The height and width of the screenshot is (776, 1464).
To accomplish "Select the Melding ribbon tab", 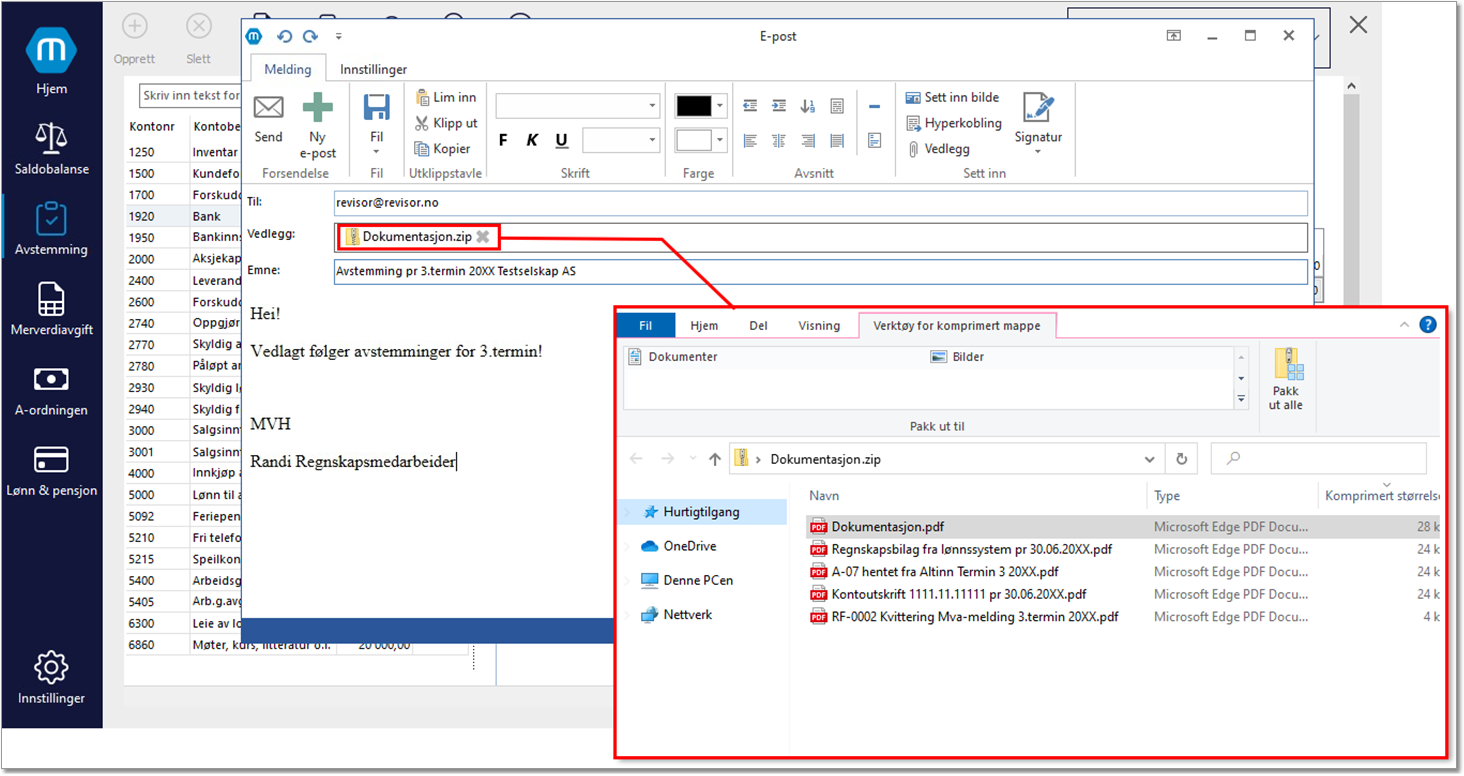I will click(x=288, y=69).
